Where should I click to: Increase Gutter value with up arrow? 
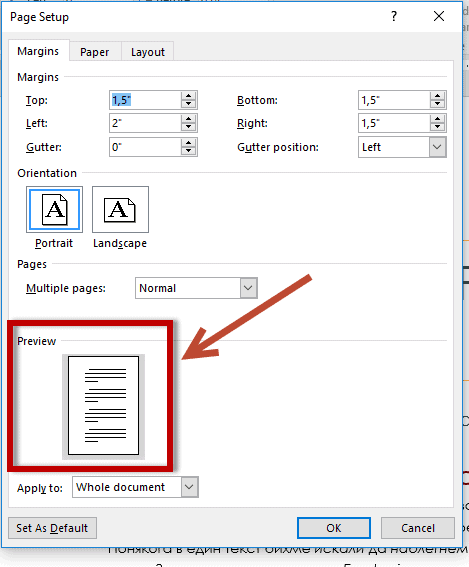[188, 143]
